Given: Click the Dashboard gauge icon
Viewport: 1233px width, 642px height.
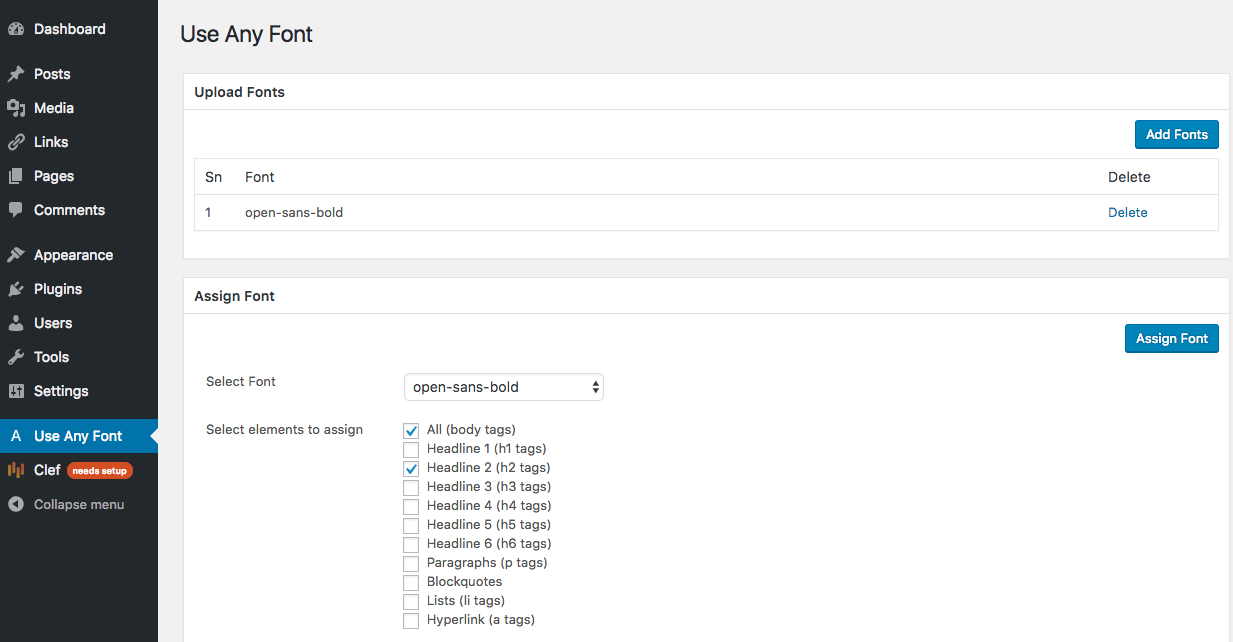Looking at the screenshot, I should (x=16, y=29).
